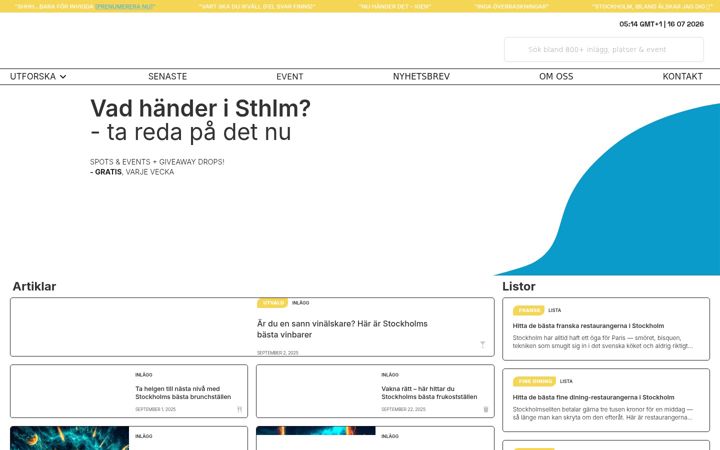Screen dimensions: 720x450
Task: Click the fork-and-knife icon on brunchställen card
Action: pyautogui.click(x=239, y=409)
